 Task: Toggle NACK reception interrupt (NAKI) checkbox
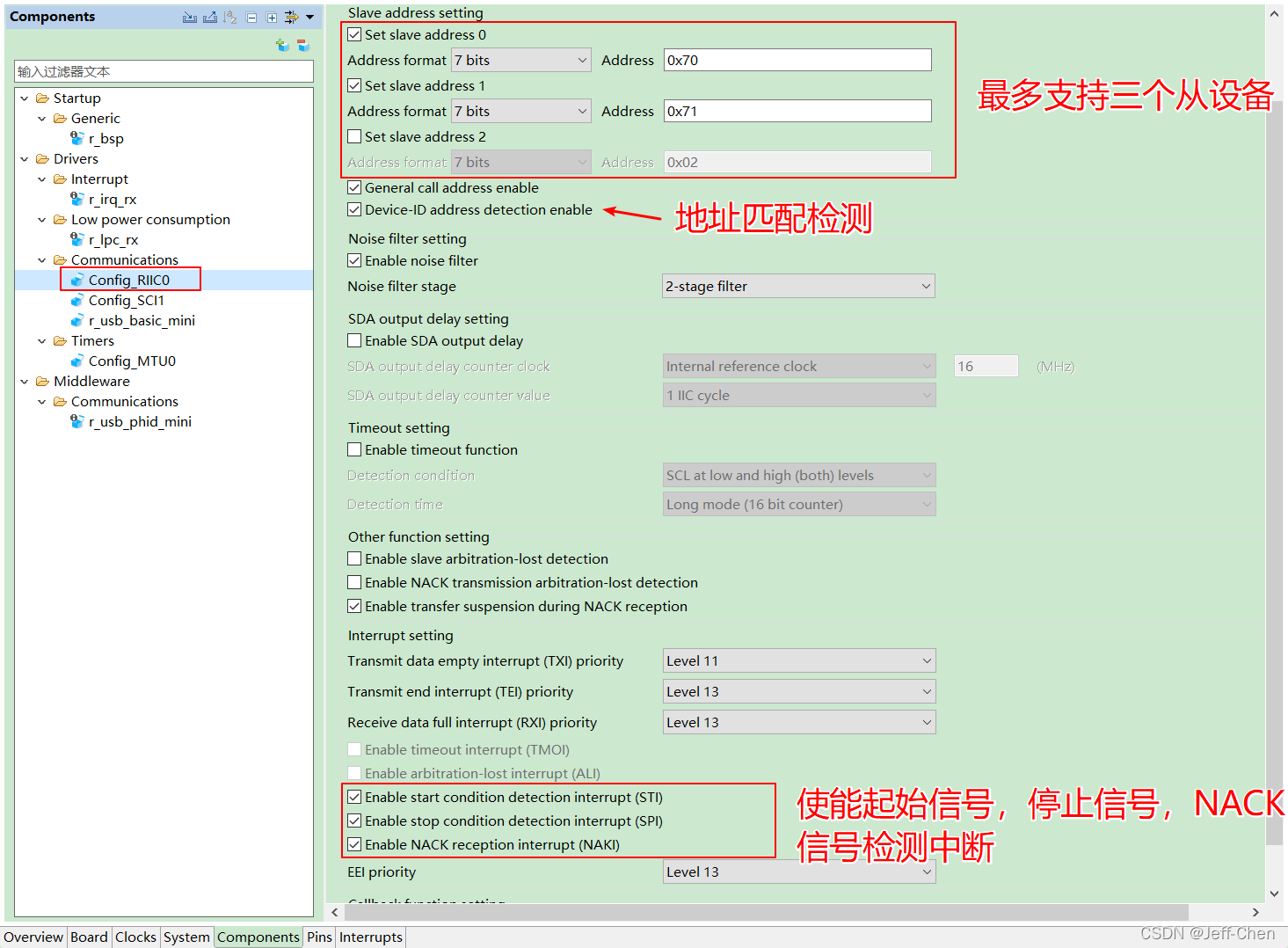[x=354, y=844]
